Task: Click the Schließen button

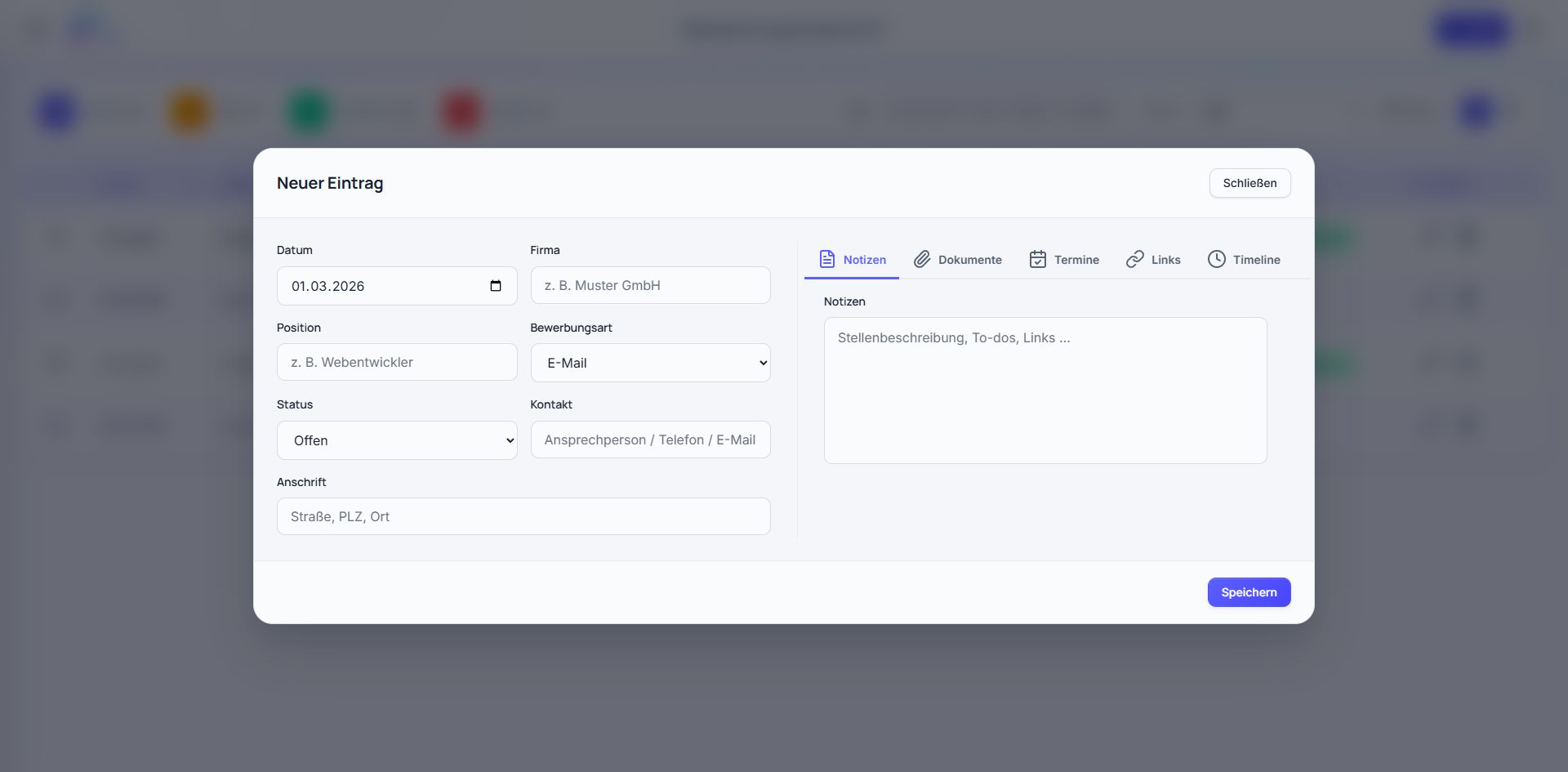Action: [x=1249, y=183]
